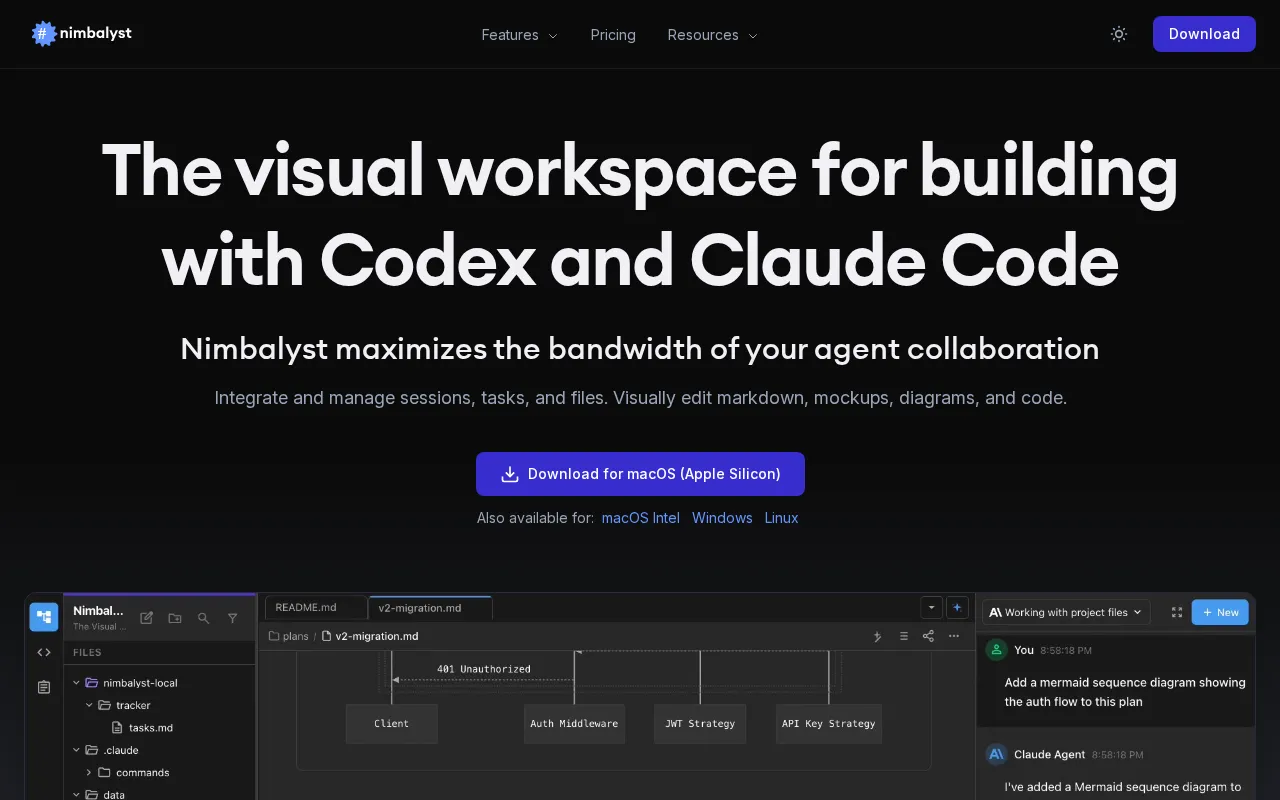Switch to the v2-migration.md tab
The height and width of the screenshot is (800, 1280).
click(x=430, y=608)
